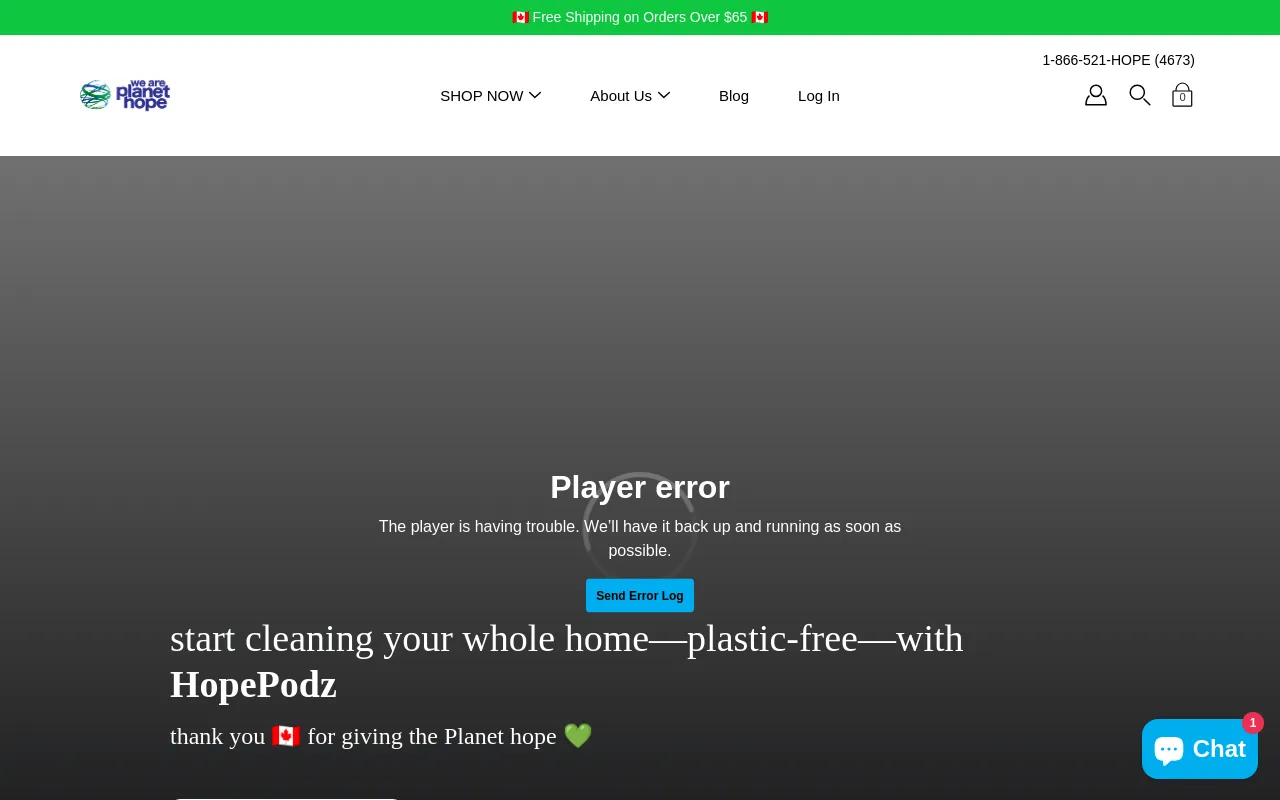This screenshot has width=1280, height=800.
Task: Go home via Planet Hope logo
Action: pos(125,95)
